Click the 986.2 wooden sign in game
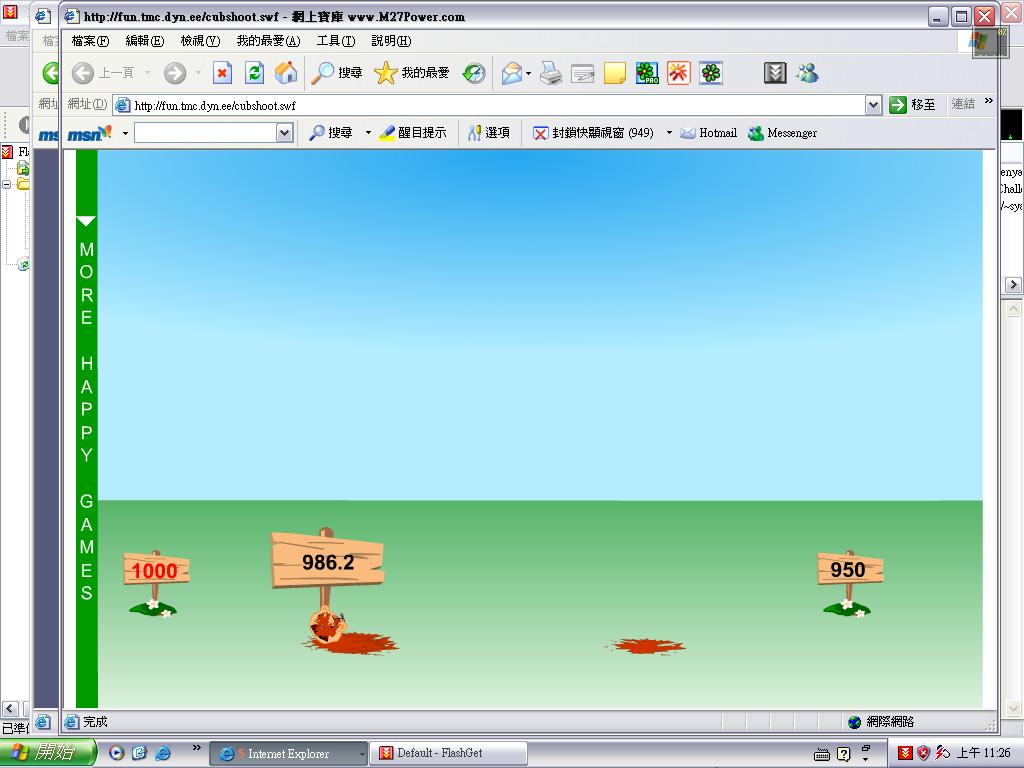The width and height of the screenshot is (1024, 768). [328, 562]
